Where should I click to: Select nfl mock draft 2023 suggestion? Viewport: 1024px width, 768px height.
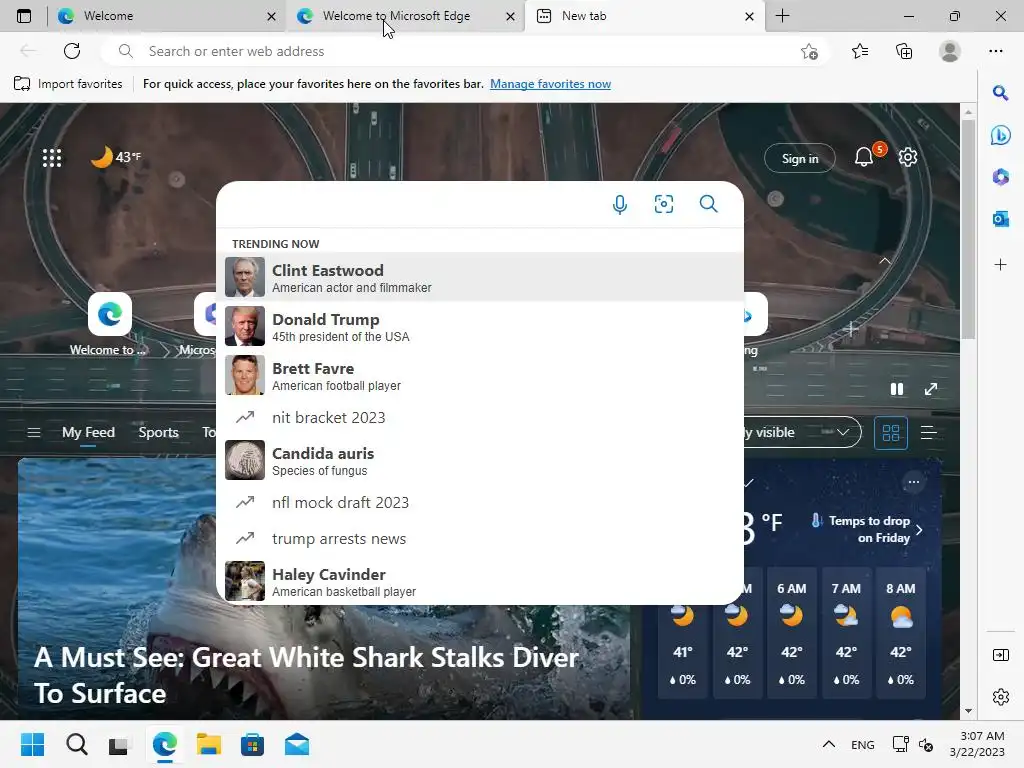(480, 502)
